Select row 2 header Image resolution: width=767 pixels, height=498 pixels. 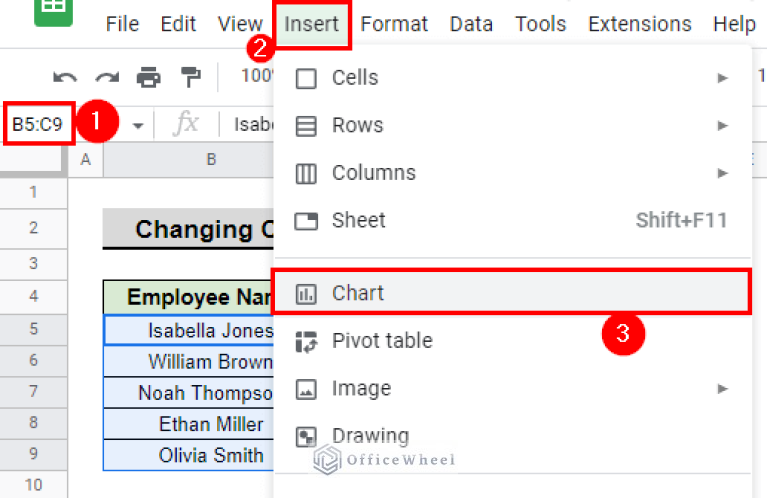[x=33, y=228]
